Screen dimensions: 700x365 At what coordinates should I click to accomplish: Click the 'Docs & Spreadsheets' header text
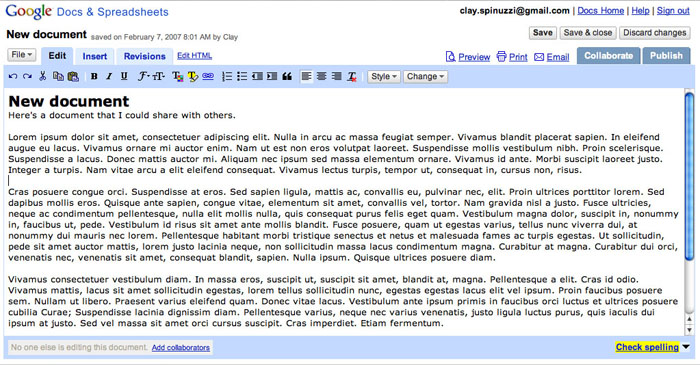point(112,12)
